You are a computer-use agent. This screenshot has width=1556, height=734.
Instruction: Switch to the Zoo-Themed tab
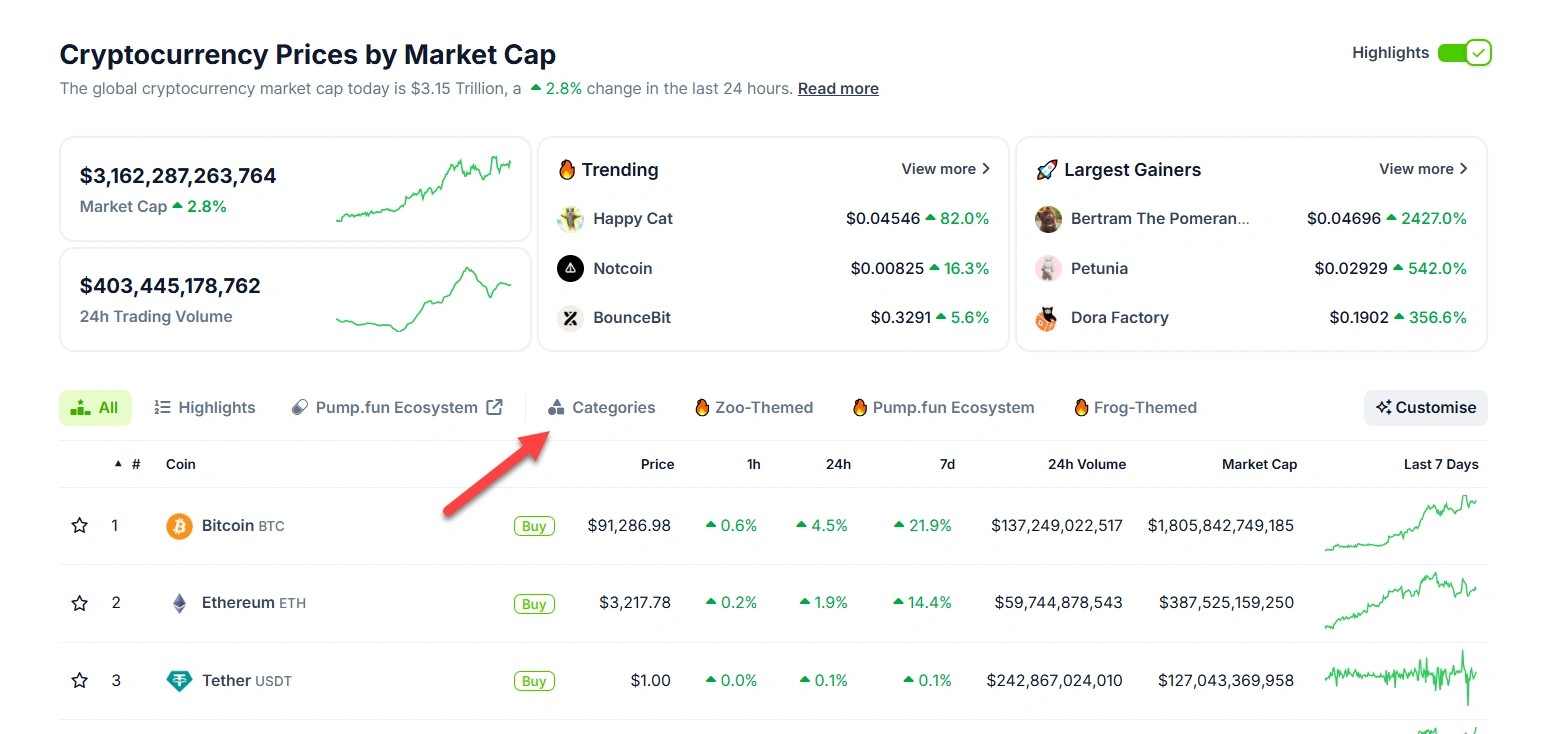tap(754, 408)
